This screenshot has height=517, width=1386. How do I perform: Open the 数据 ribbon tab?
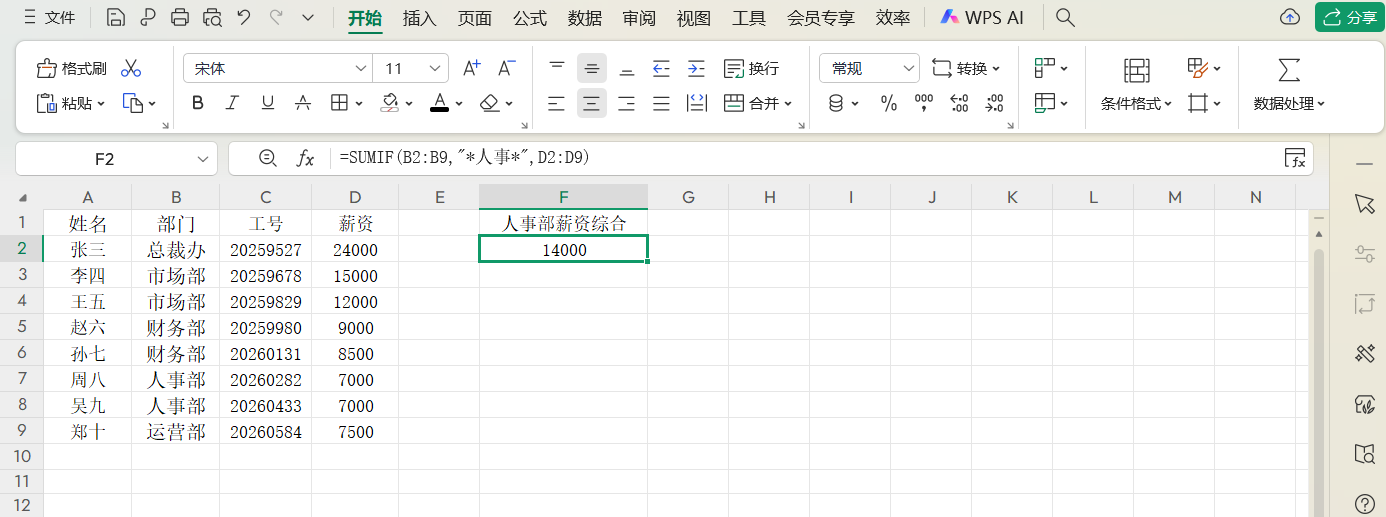pos(585,18)
